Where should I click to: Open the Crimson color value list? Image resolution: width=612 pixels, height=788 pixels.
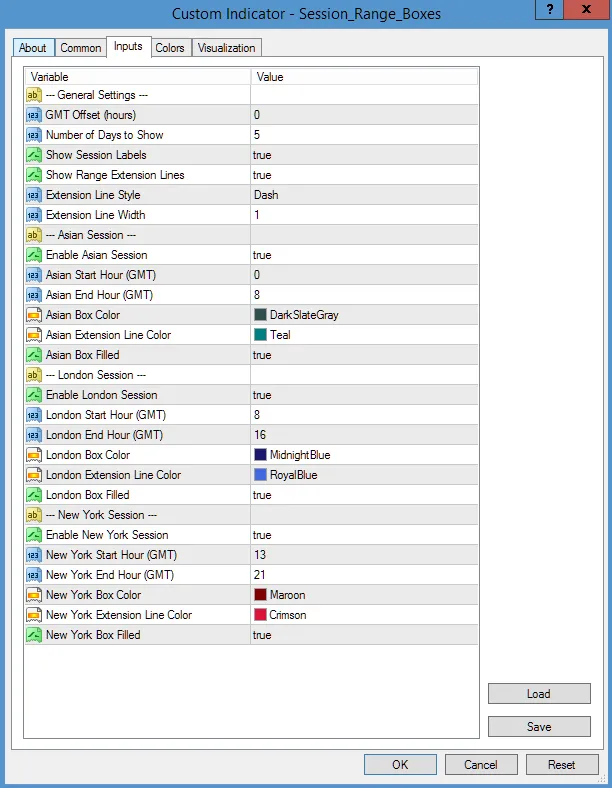point(364,615)
